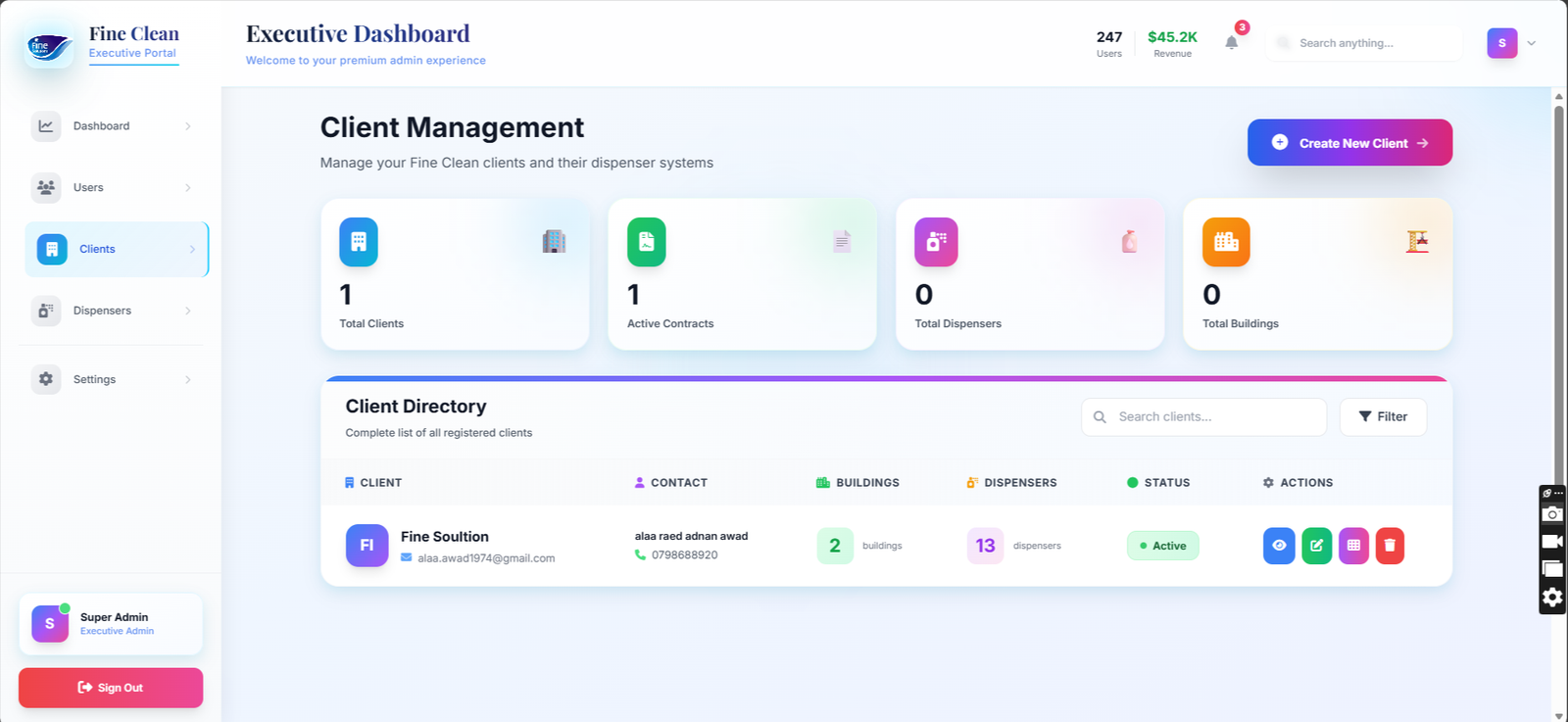The width and height of the screenshot is (1568, 722).
Task: Click the bottle emoji on Total Dispensers card
Action: pos(1129,241)
